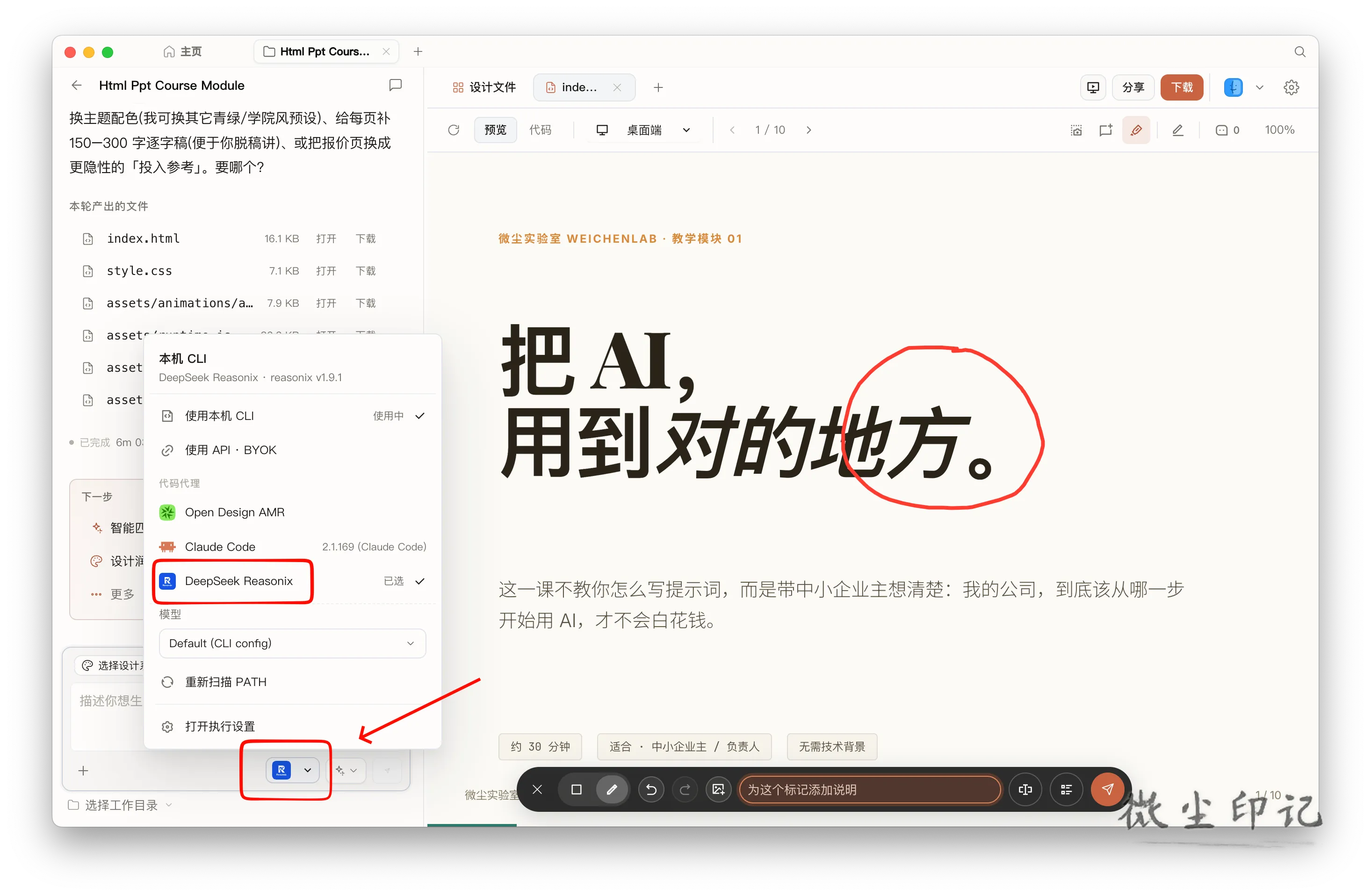Select the rectangle shape annotation tool
The image size is (1371, 896).
click(x=576, y=789)
